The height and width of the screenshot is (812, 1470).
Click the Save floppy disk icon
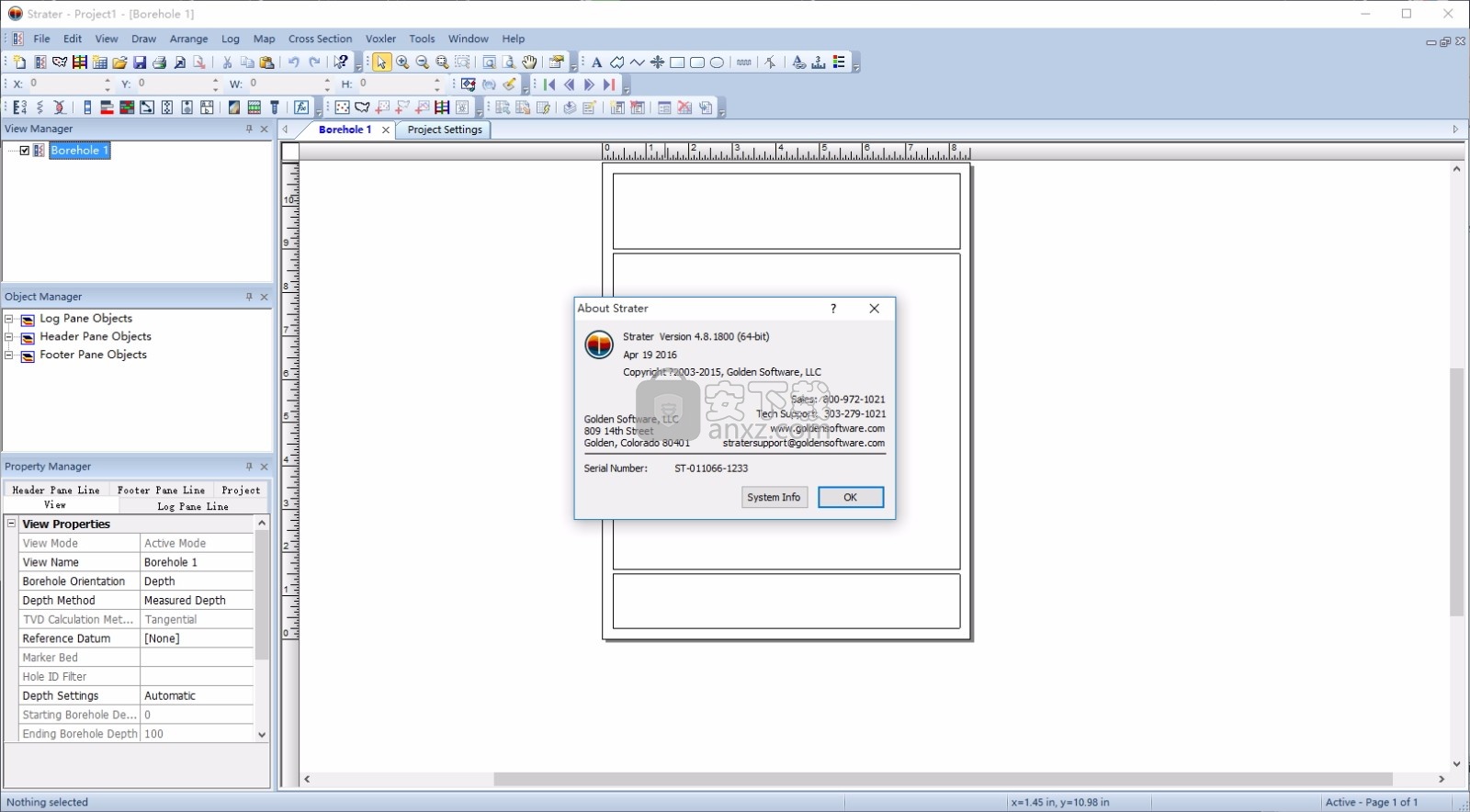point(140,62)
